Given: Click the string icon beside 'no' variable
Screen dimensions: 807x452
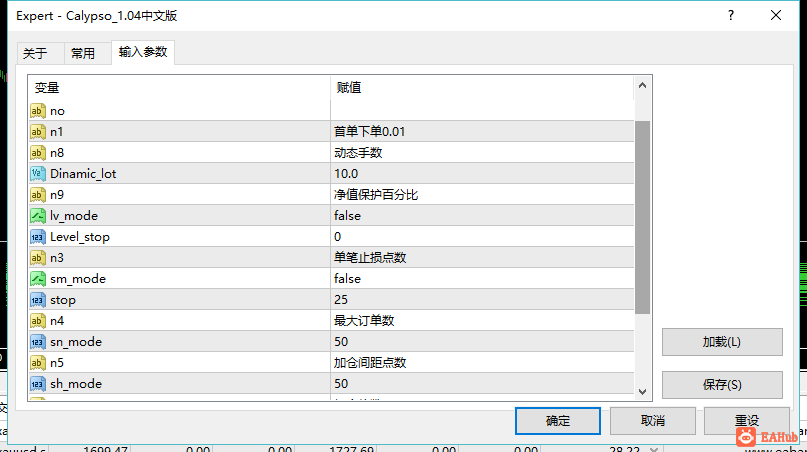Looking at the screenshot, I should pos(38,111).
